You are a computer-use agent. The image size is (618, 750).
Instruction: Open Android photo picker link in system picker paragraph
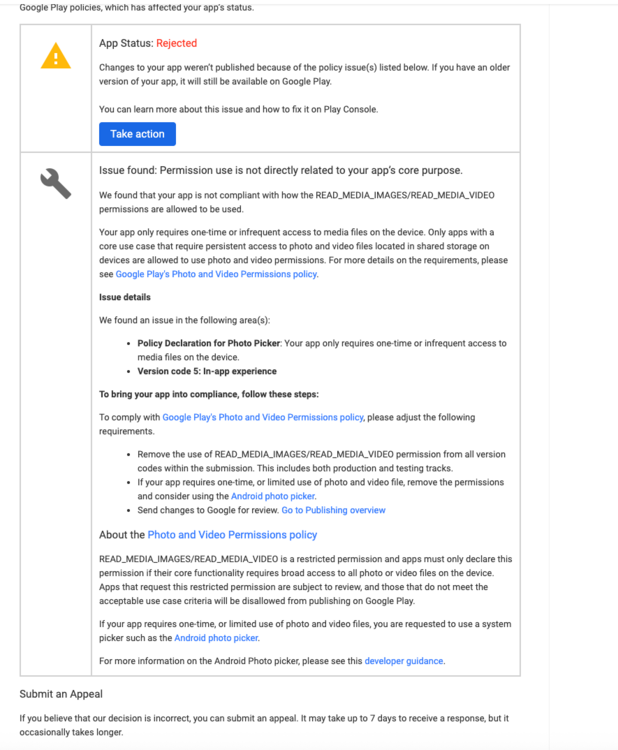(x=216, y=638)
